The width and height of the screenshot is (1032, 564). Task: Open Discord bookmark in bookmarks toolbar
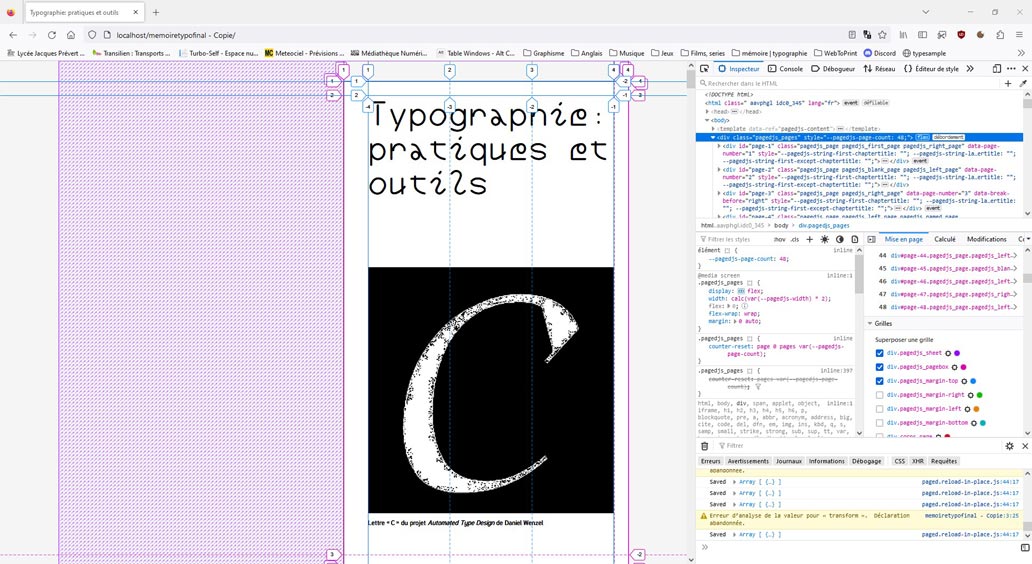pyautogui.click(x=879, y=53)
